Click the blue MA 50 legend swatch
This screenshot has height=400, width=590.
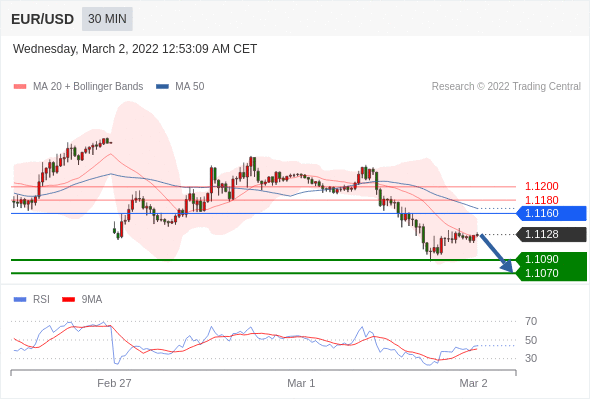(x=162, y=87)
